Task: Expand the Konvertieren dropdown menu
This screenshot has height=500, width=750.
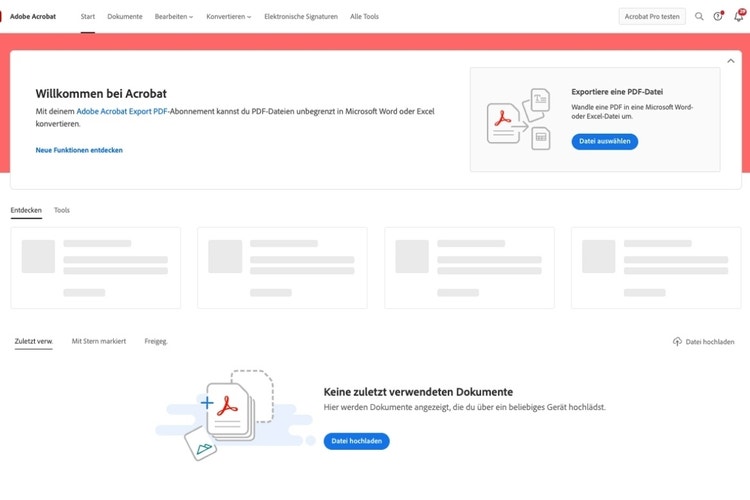Action: 229,16
